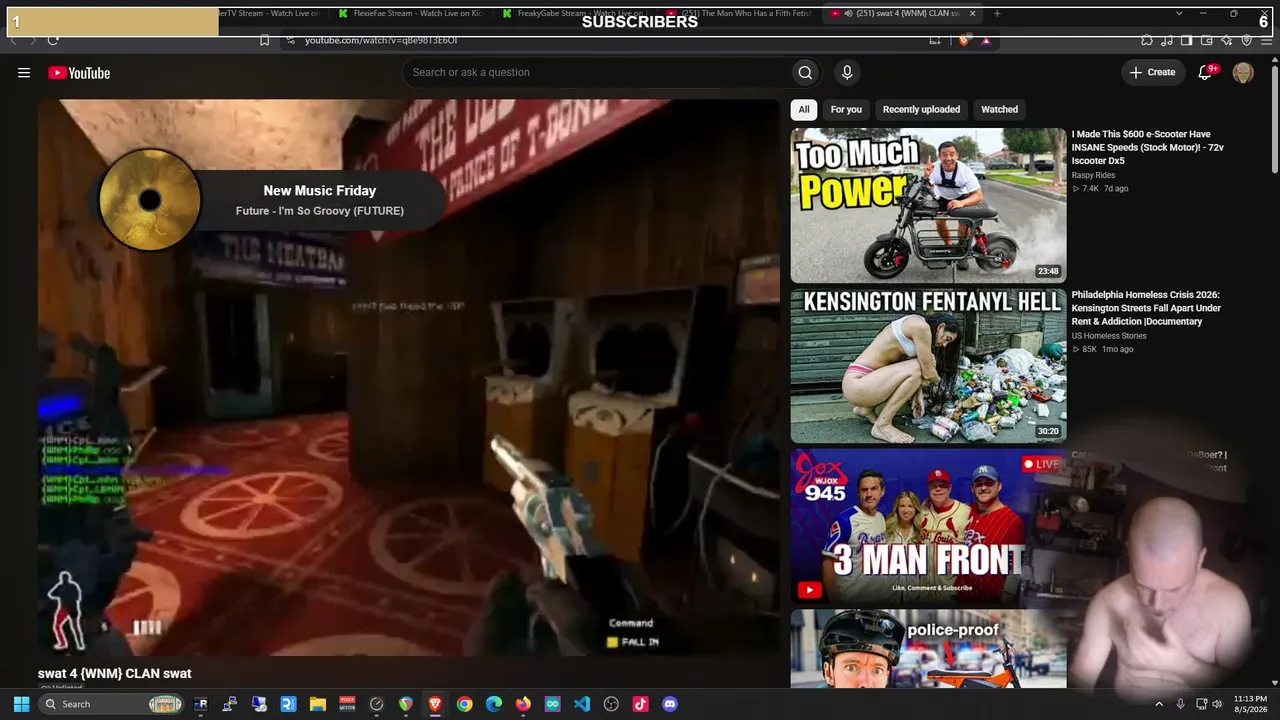This screenshot has height=720, width=1280.
Task: Open TikTok from the taskbar
Action: [x=640, y=704]
